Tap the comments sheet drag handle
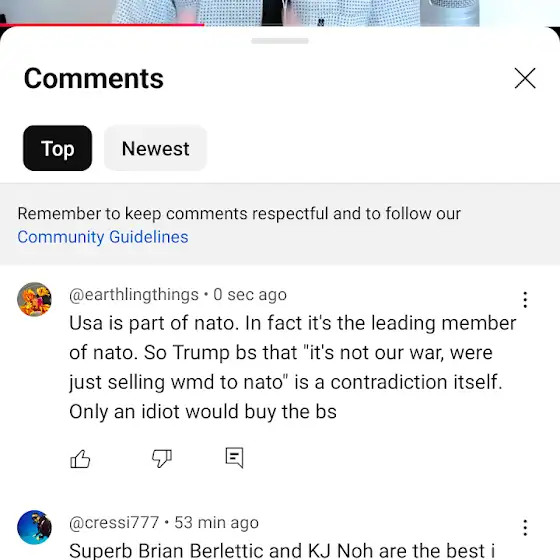The width and height of the screenshot is (560, 560). (280, 41)
